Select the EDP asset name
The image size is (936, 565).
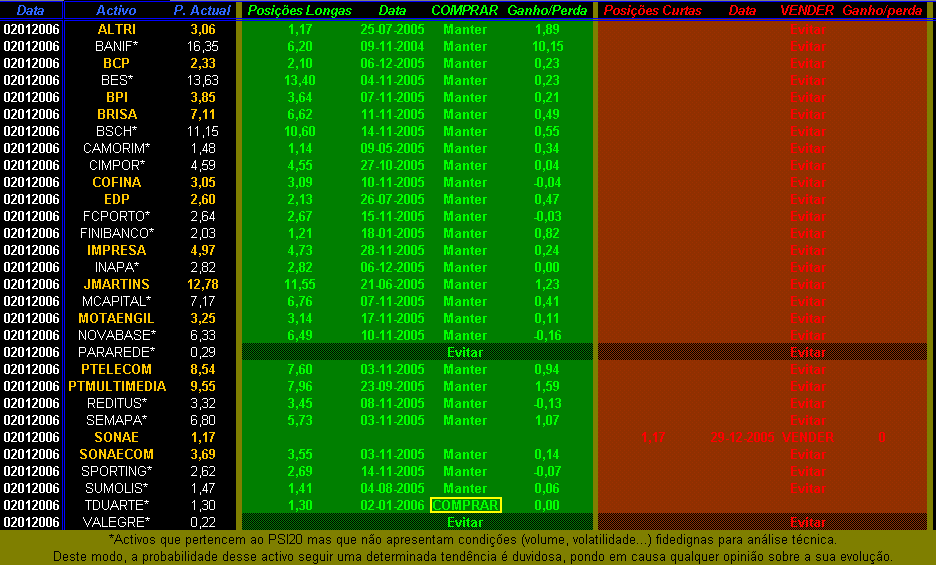116,199
